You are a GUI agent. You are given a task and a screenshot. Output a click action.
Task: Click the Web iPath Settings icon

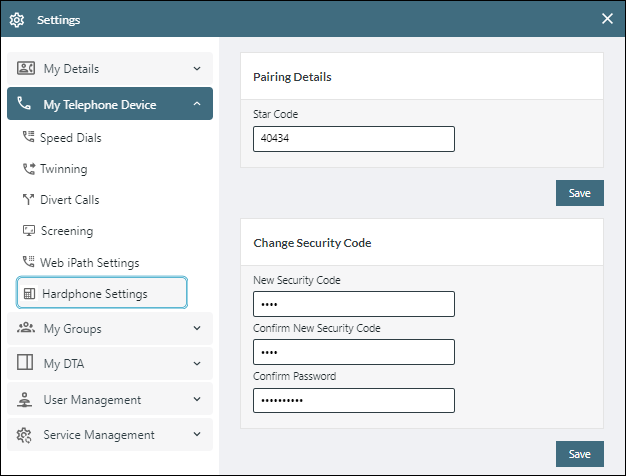coord(29,262)
